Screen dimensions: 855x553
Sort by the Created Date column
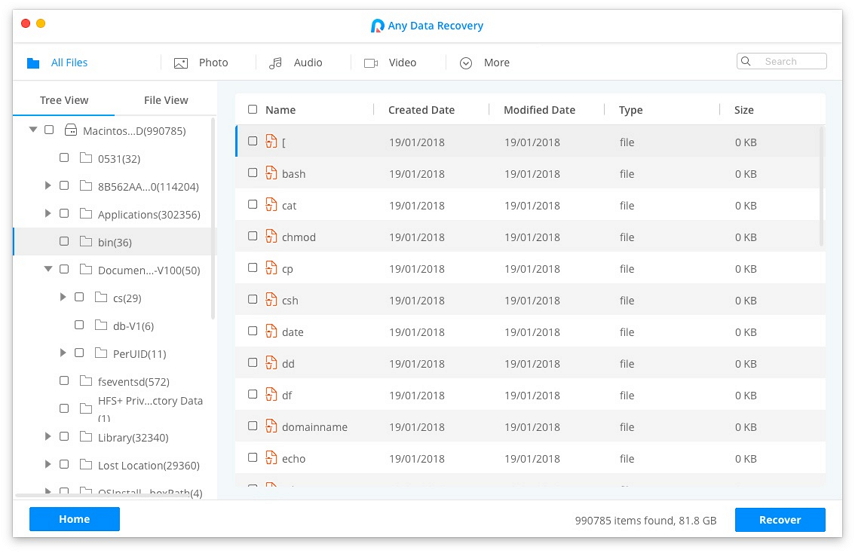tap(422, 110)
